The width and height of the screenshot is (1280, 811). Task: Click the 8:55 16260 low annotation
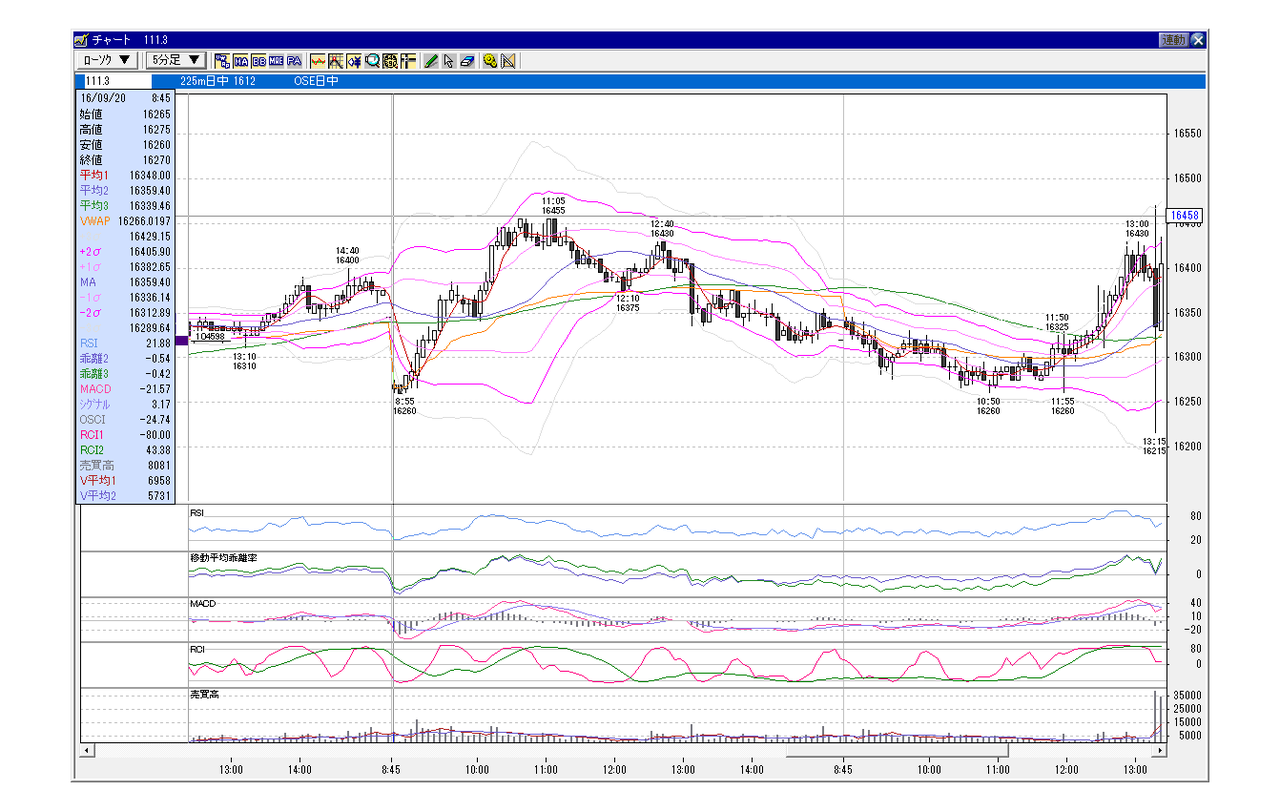point(404,405)
